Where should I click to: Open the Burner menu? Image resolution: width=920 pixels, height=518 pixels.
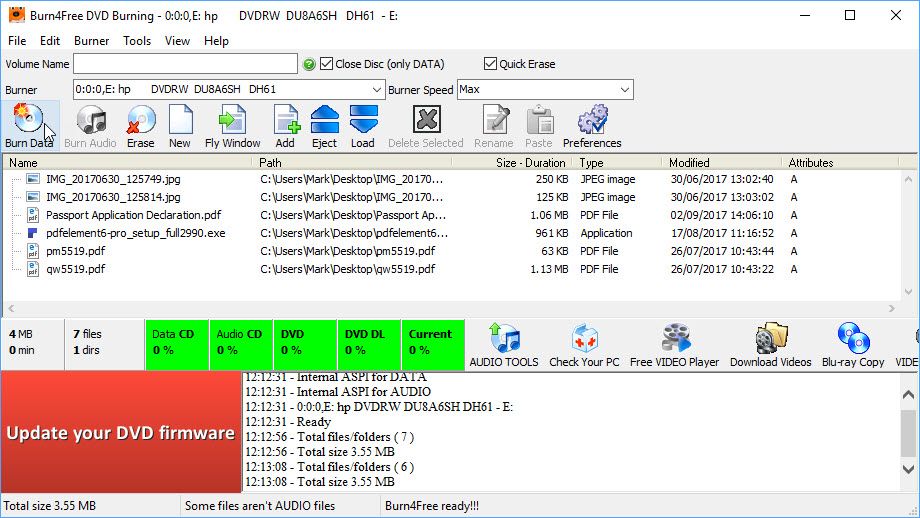click(x=91, y=41)
